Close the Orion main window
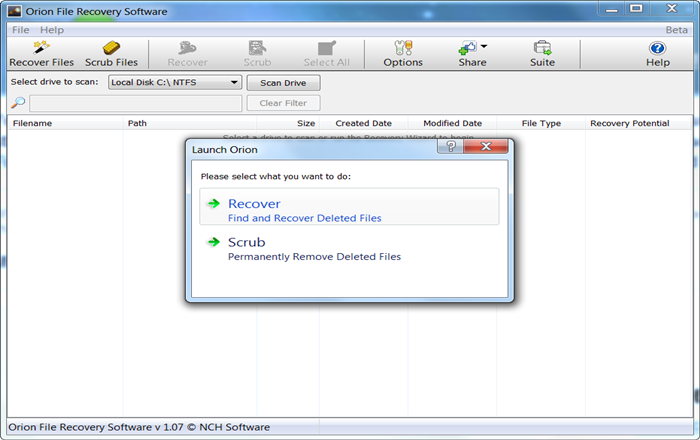The height and width of the screenshot is (440, 700). click(672, 9)
